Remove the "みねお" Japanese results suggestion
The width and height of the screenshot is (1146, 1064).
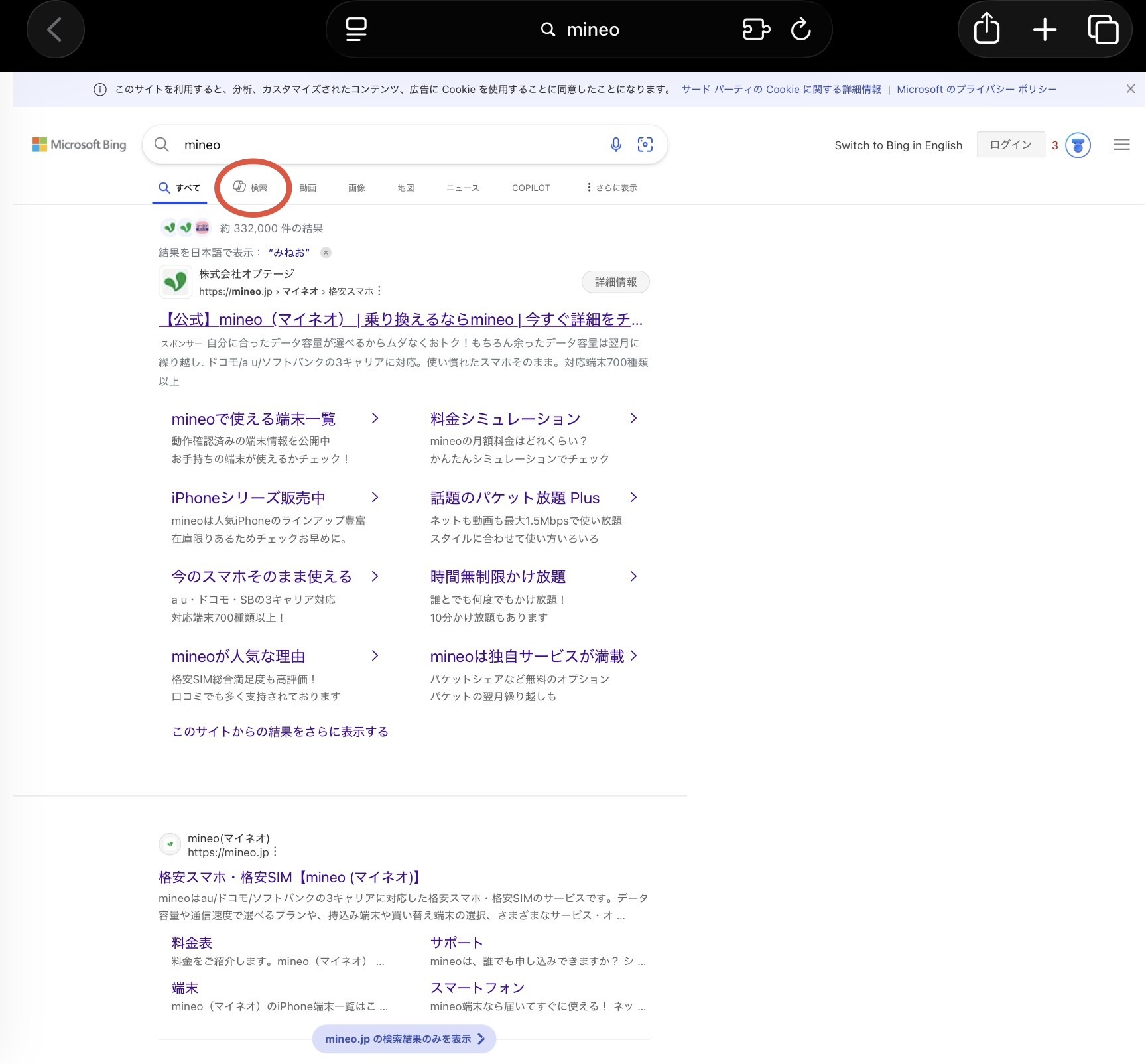[326, 253]
